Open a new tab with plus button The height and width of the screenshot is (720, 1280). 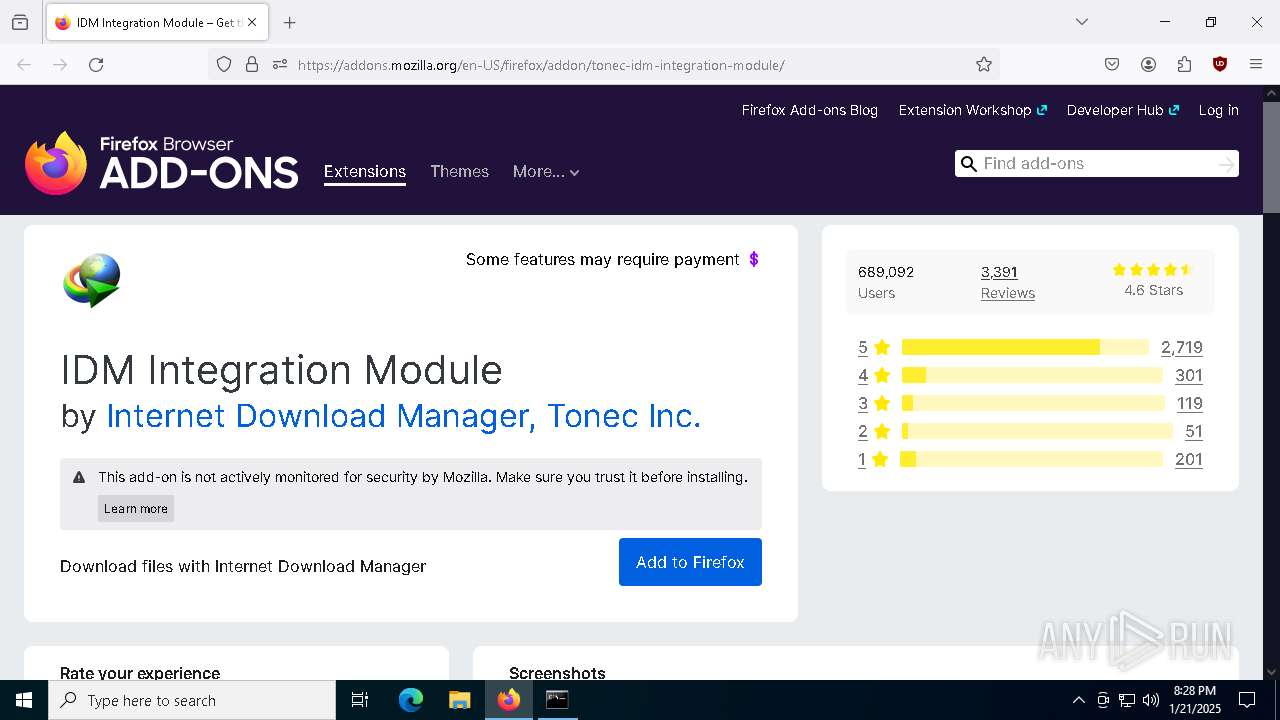click(x=290, y=22)
